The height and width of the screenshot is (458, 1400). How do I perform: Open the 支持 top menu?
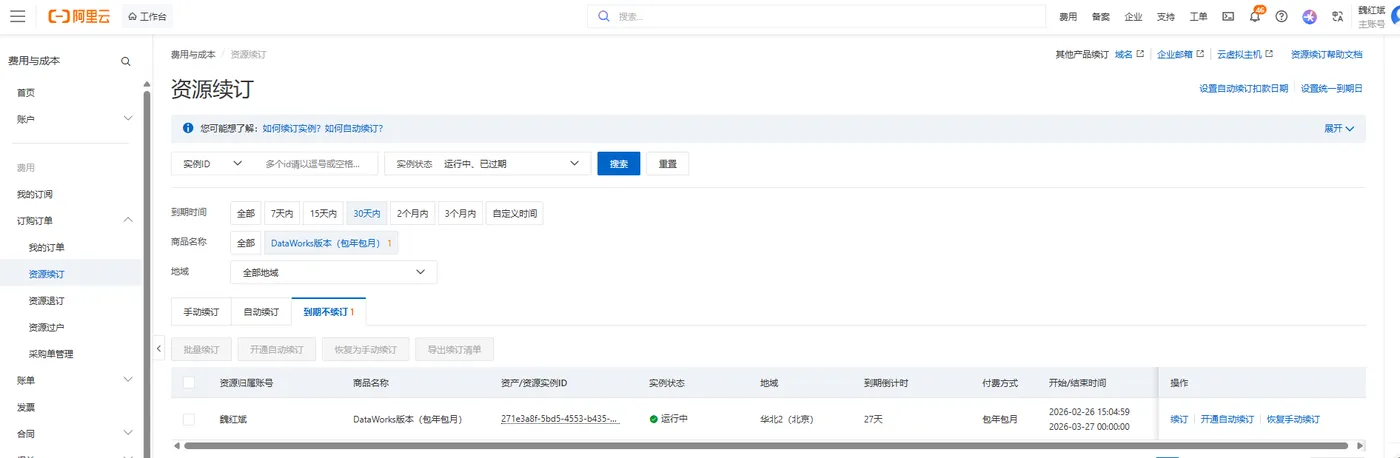[x=1166, y=17]
